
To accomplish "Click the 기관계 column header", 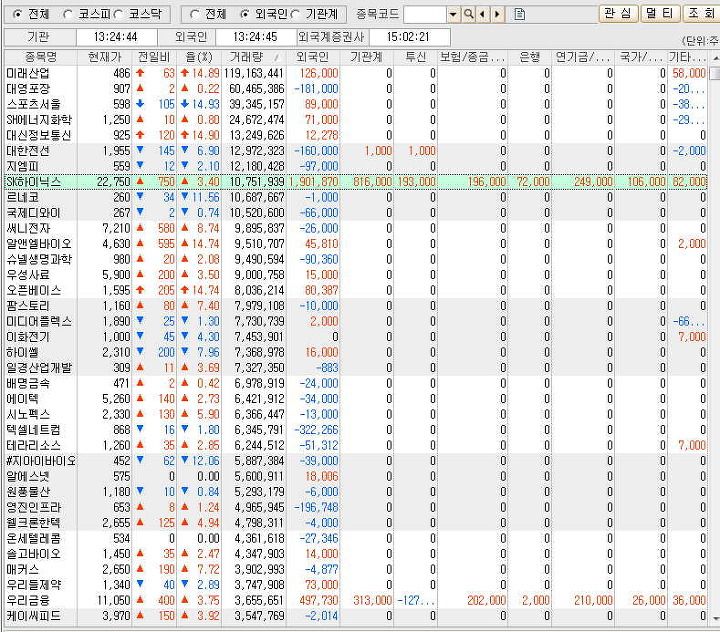I will point(366,57).
